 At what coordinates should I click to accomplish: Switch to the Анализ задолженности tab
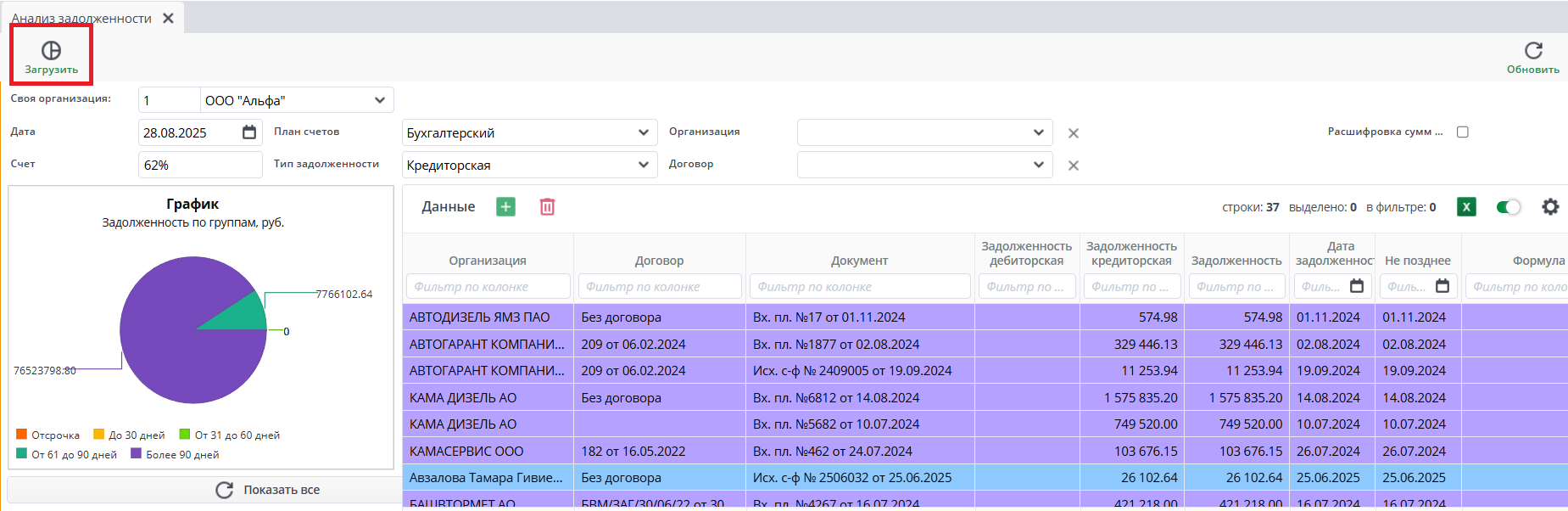coord(81,19)
